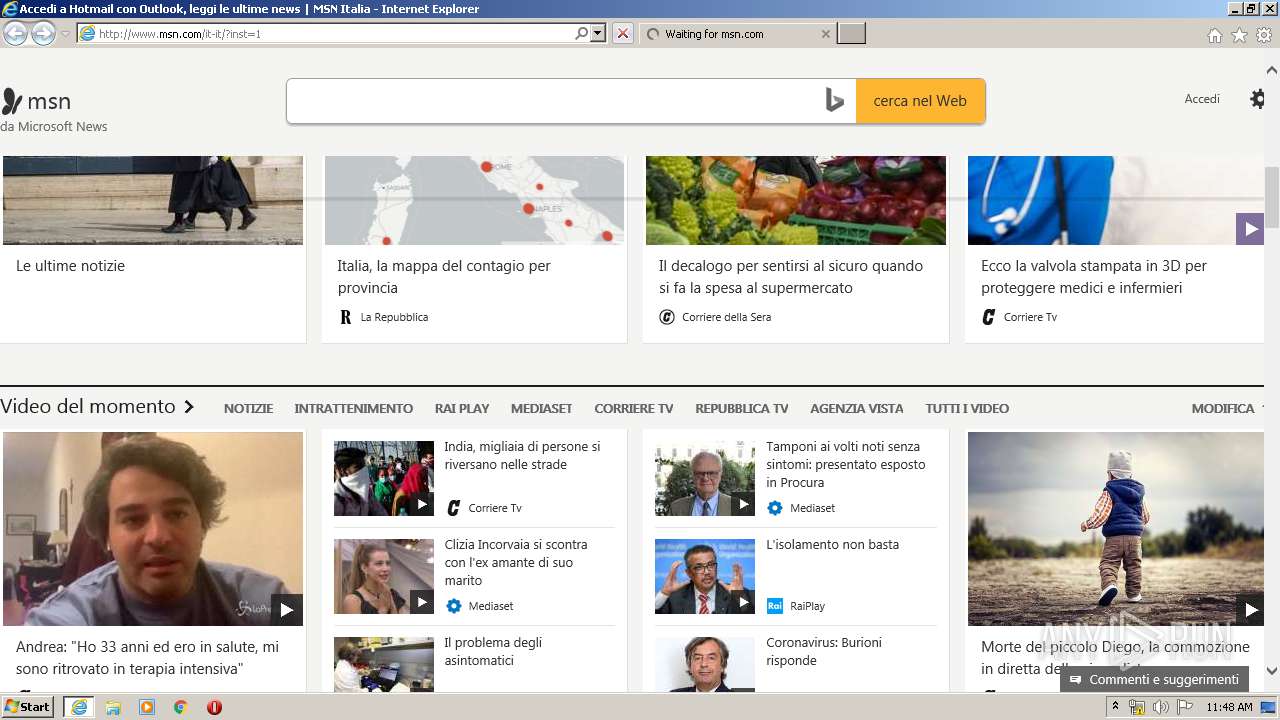Open the recent pages dropdown arrow
Viewport: 1280px width, 720px height.
[x=65, y=34]
